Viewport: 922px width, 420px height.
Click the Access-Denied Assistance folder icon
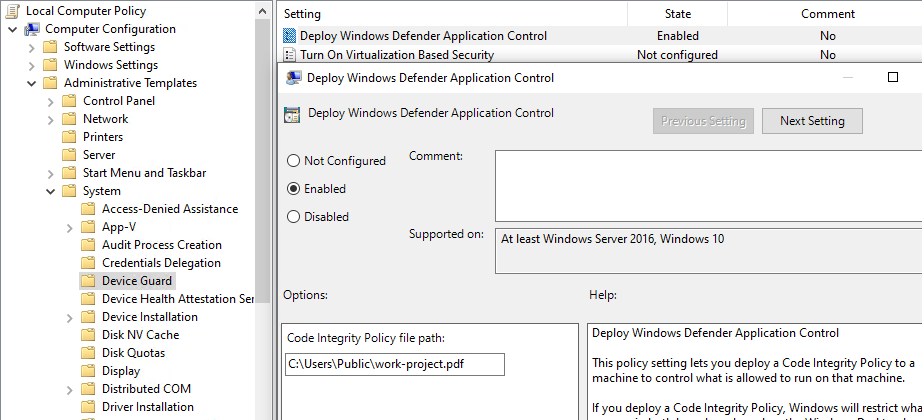(88, 209)
